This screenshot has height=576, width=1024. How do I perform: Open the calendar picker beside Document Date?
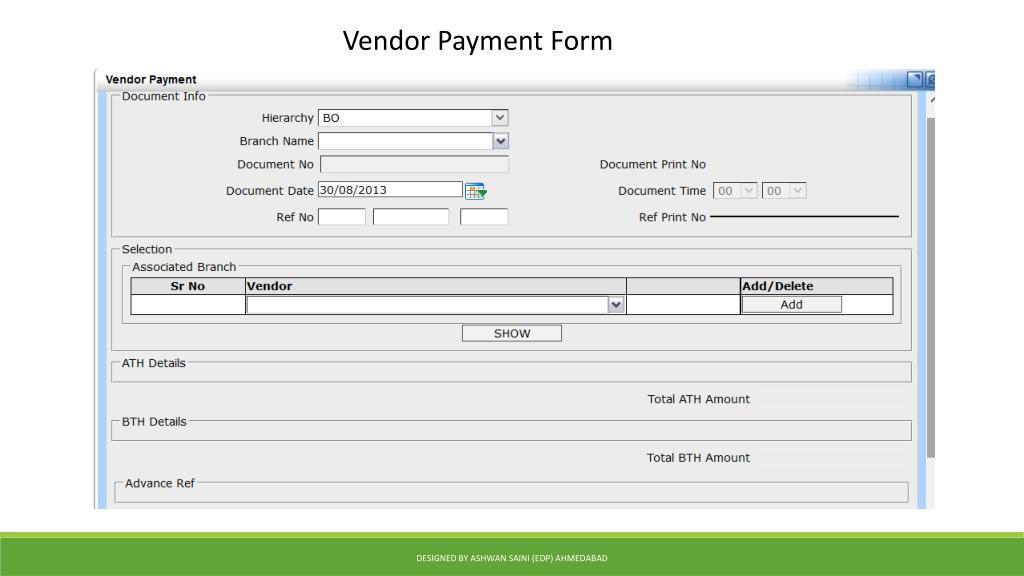click(x=476, y=191)
